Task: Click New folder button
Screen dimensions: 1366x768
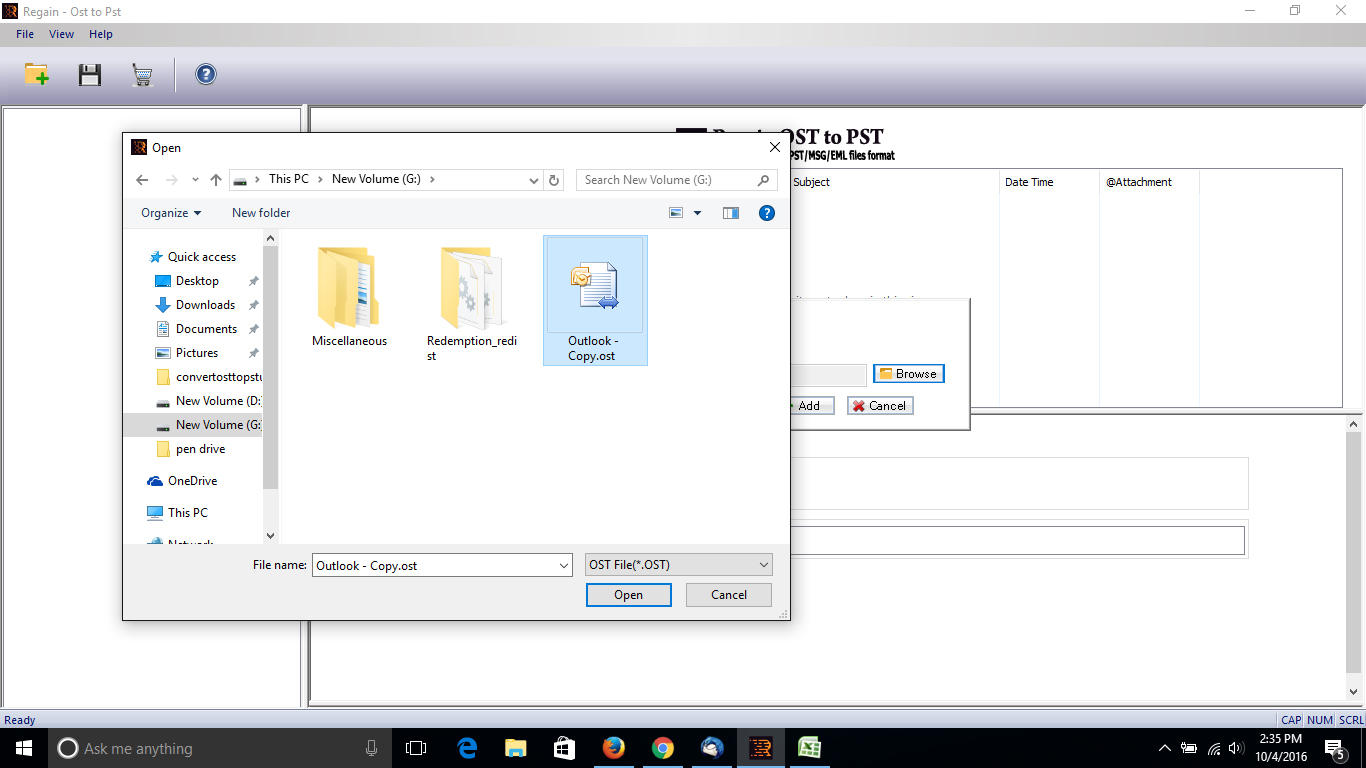Action: [x=261, y=213]
